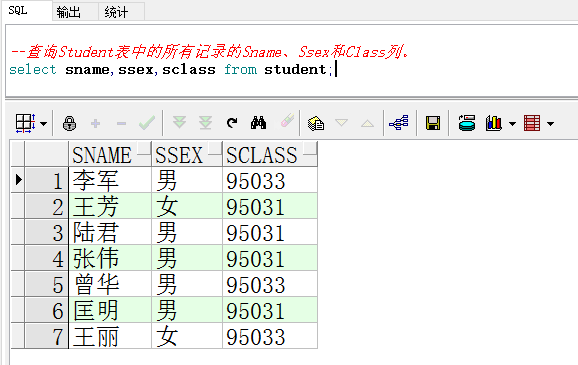Open red table report icon
Viewport: 578px width, 365px height.
tap(532, 123)
